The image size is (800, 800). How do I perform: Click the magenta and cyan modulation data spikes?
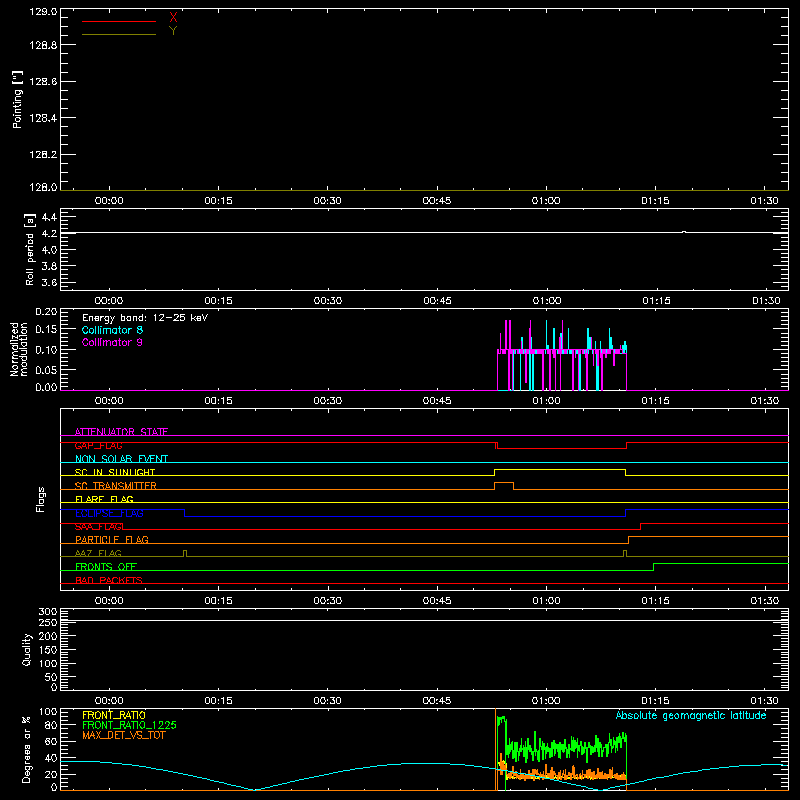point(562,355)
